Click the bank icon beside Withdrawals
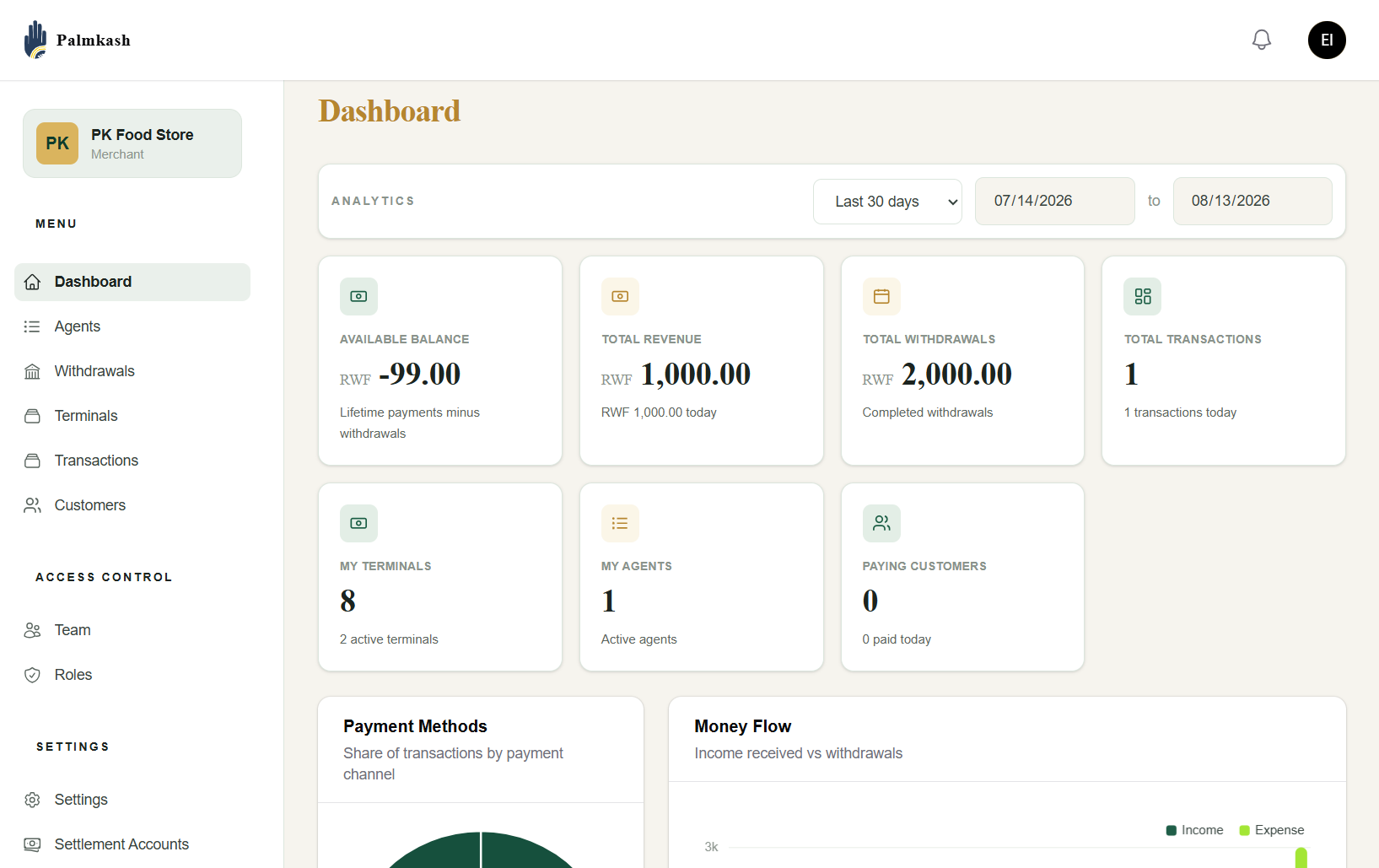 [32, 371]
